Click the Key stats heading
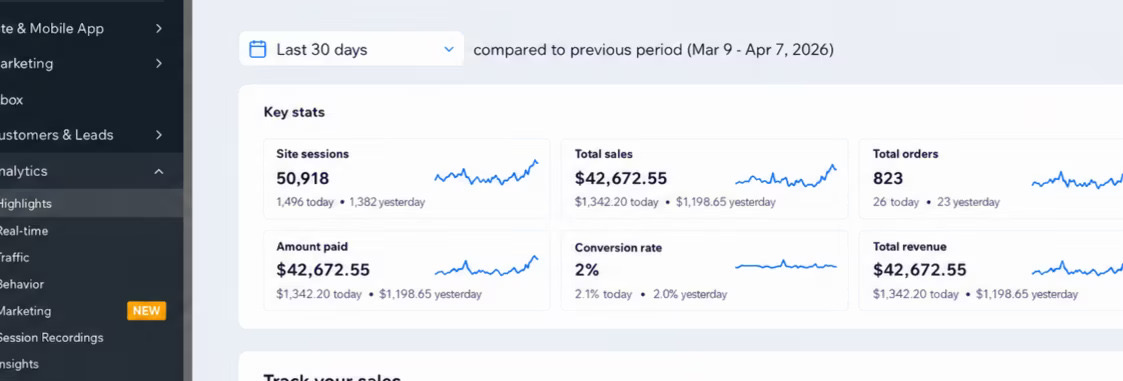This screenshot has height=381, width=1123. [294, 112]
